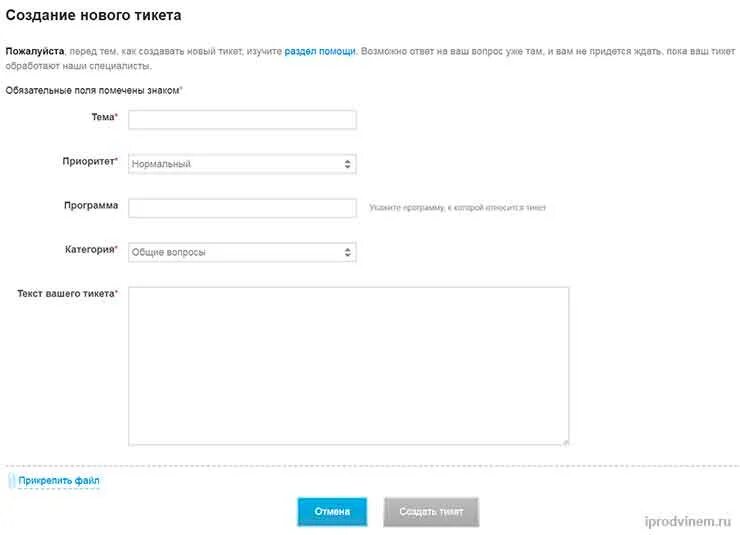Screen dimensions: 740x535
Task: Click the bold Пожалуйста word
Action: [35, 50]
